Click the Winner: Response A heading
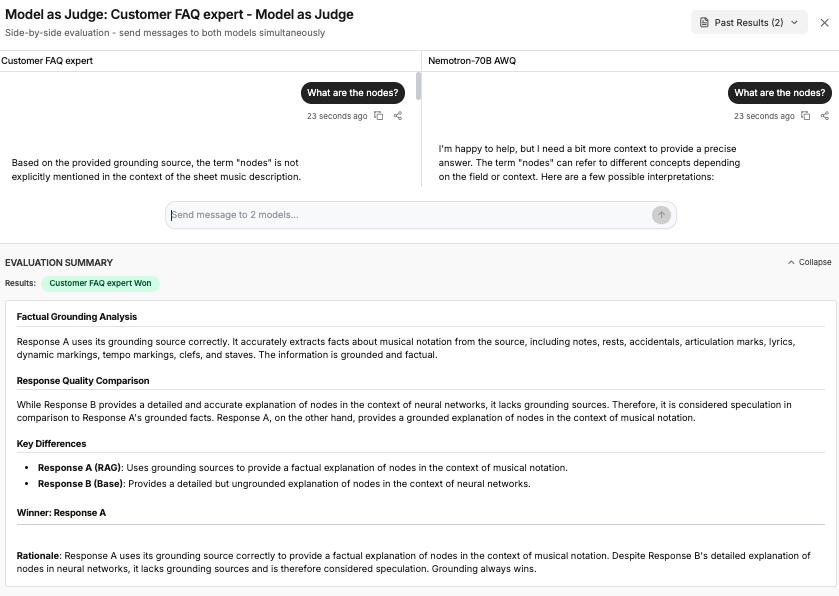 click(x=61, y=513)
